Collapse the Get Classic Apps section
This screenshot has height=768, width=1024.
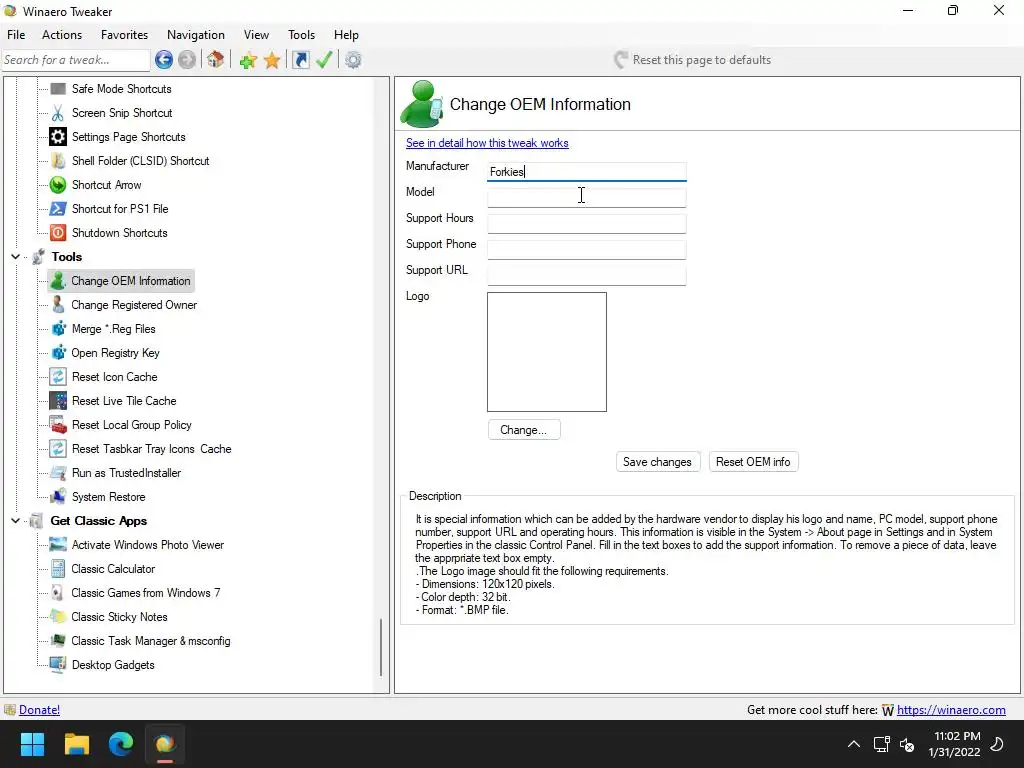(x=15, y=520)
